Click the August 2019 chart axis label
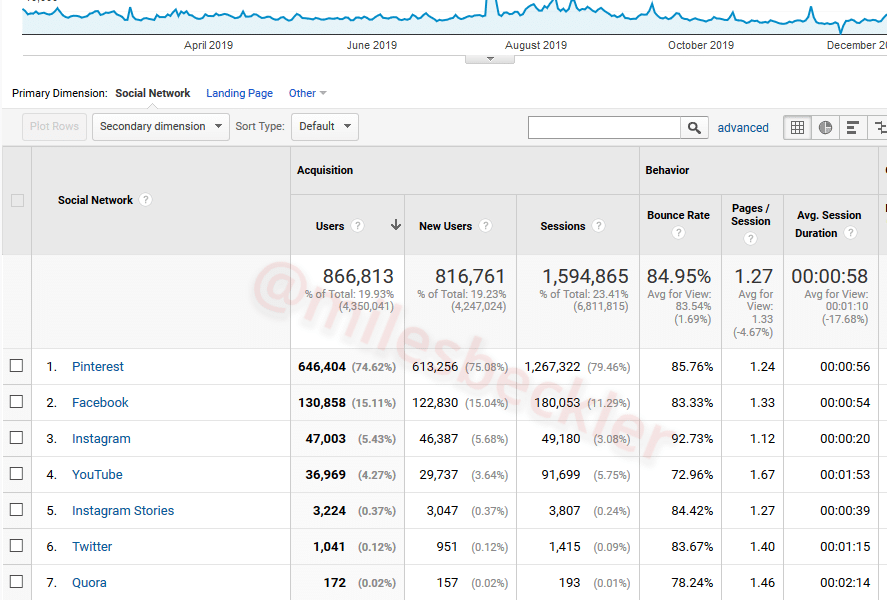 coord(536,45)
